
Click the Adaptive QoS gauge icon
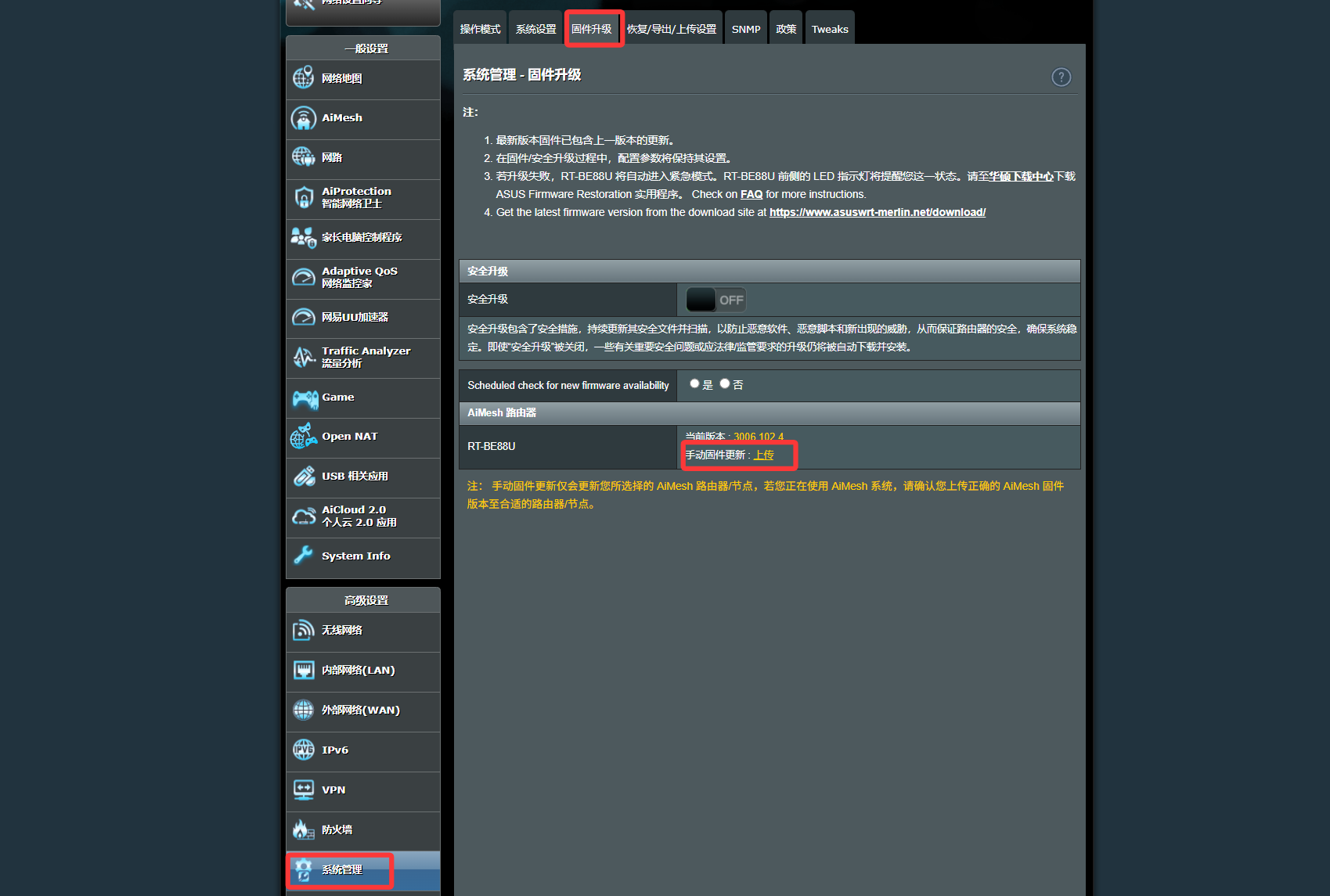pos(304,277)
